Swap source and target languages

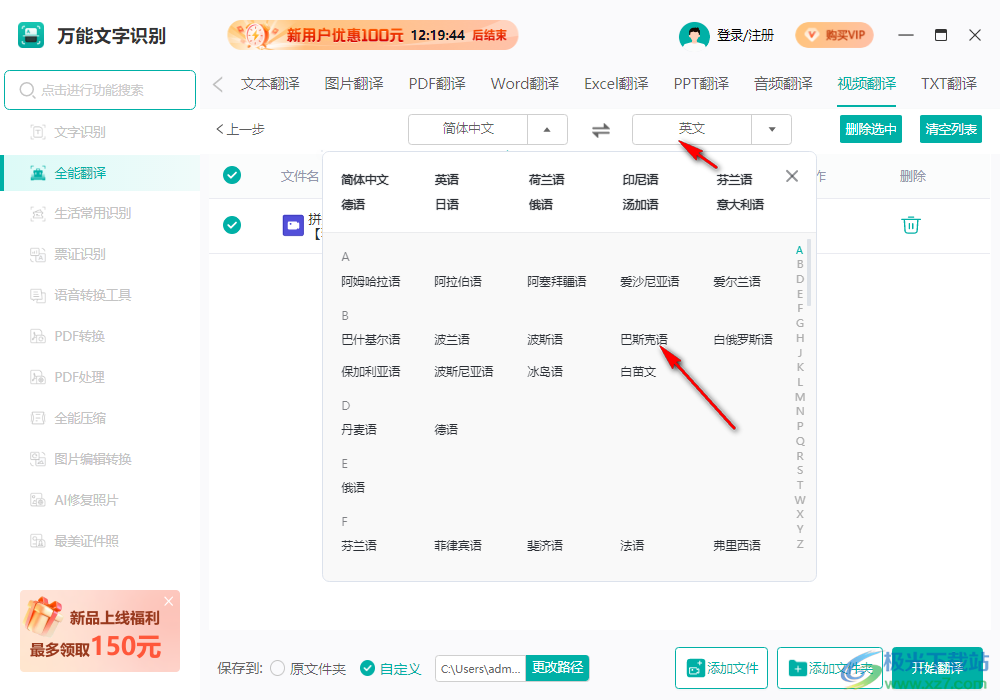[600, 130]
